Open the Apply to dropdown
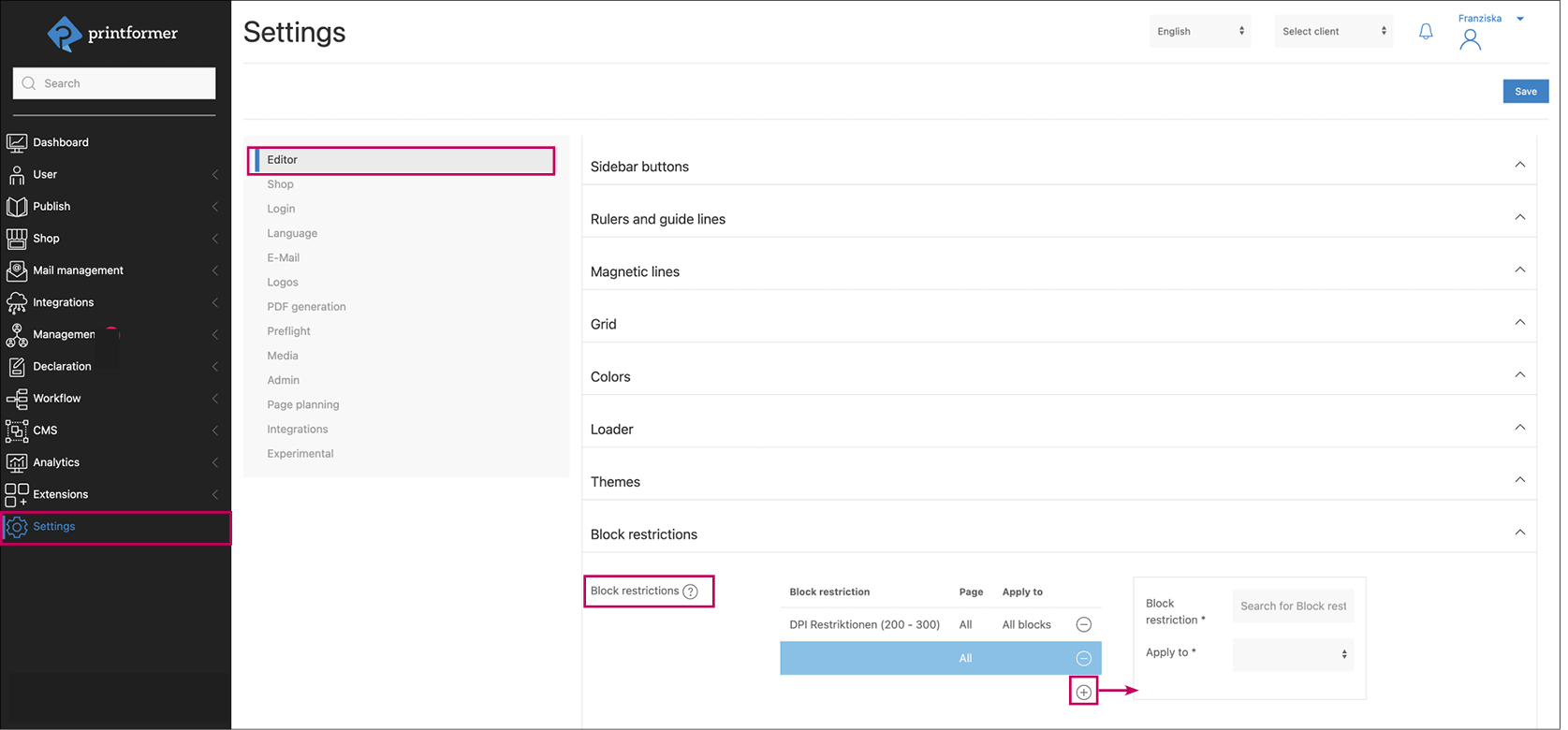 pos(1293,654)
